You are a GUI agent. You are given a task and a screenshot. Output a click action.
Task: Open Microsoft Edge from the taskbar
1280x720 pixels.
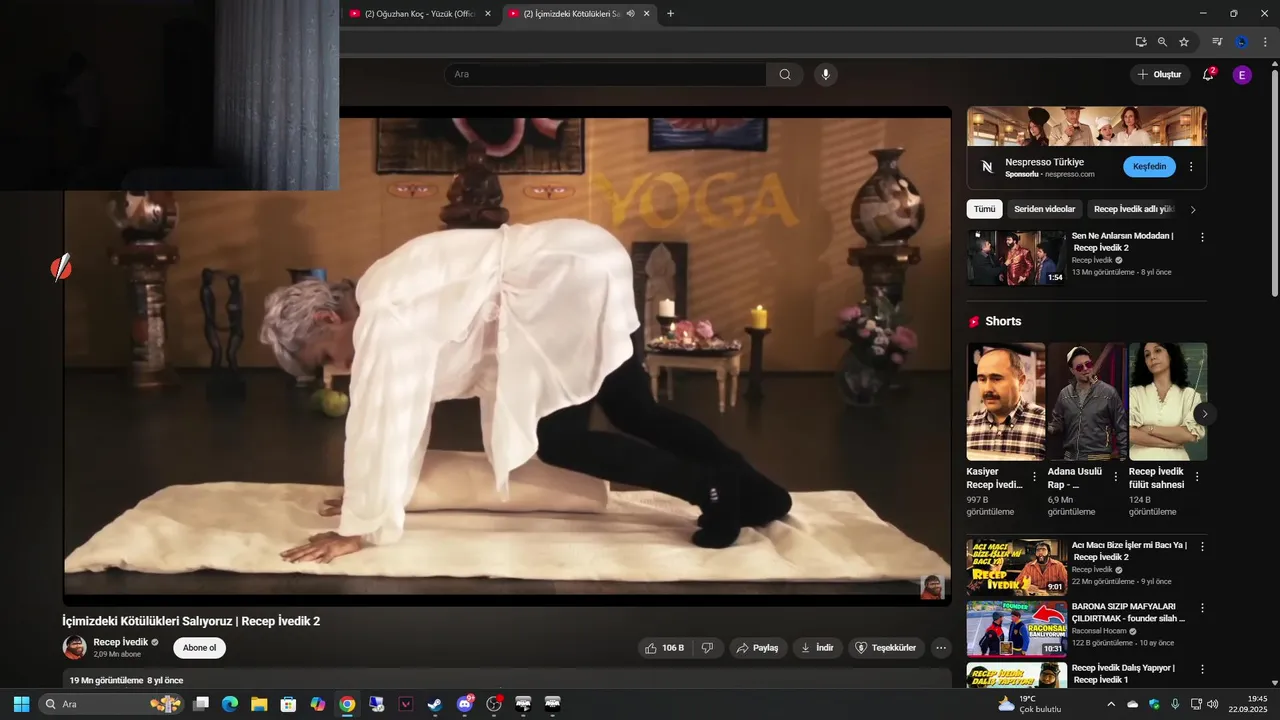point(229,704)
